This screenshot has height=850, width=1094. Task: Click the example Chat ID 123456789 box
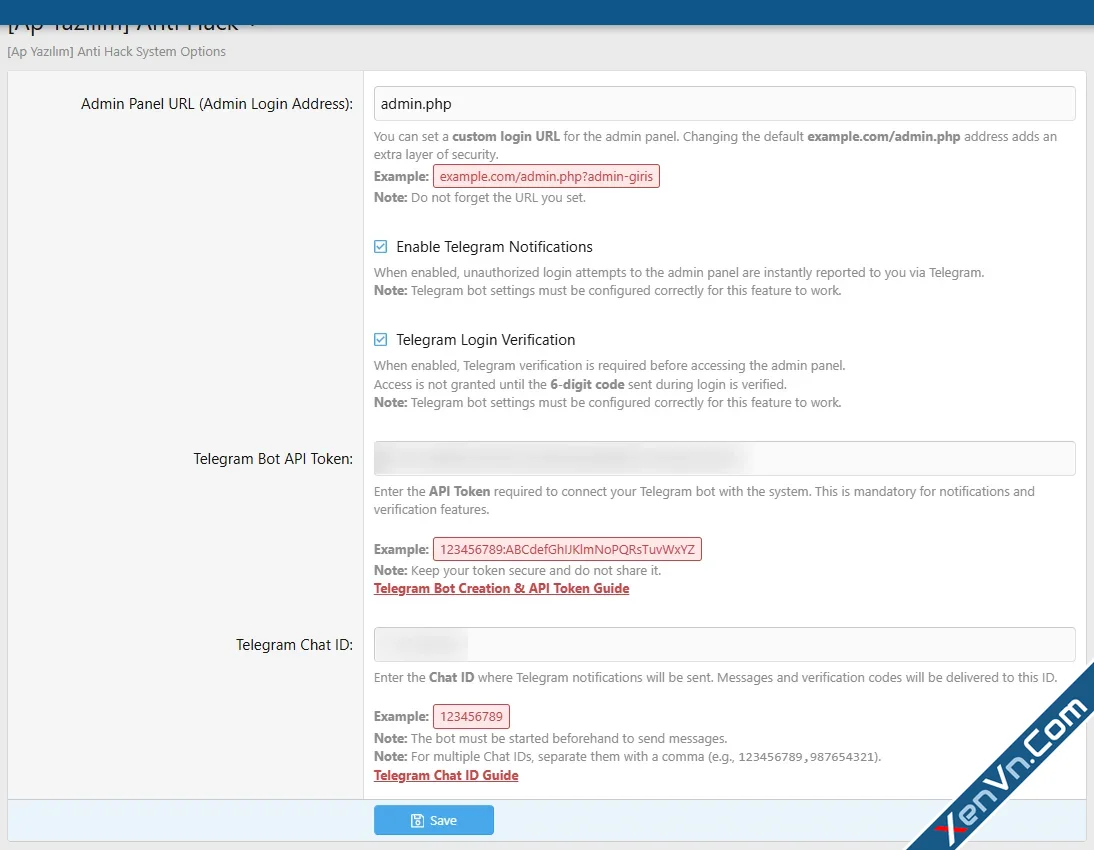(x=471, y=717)
